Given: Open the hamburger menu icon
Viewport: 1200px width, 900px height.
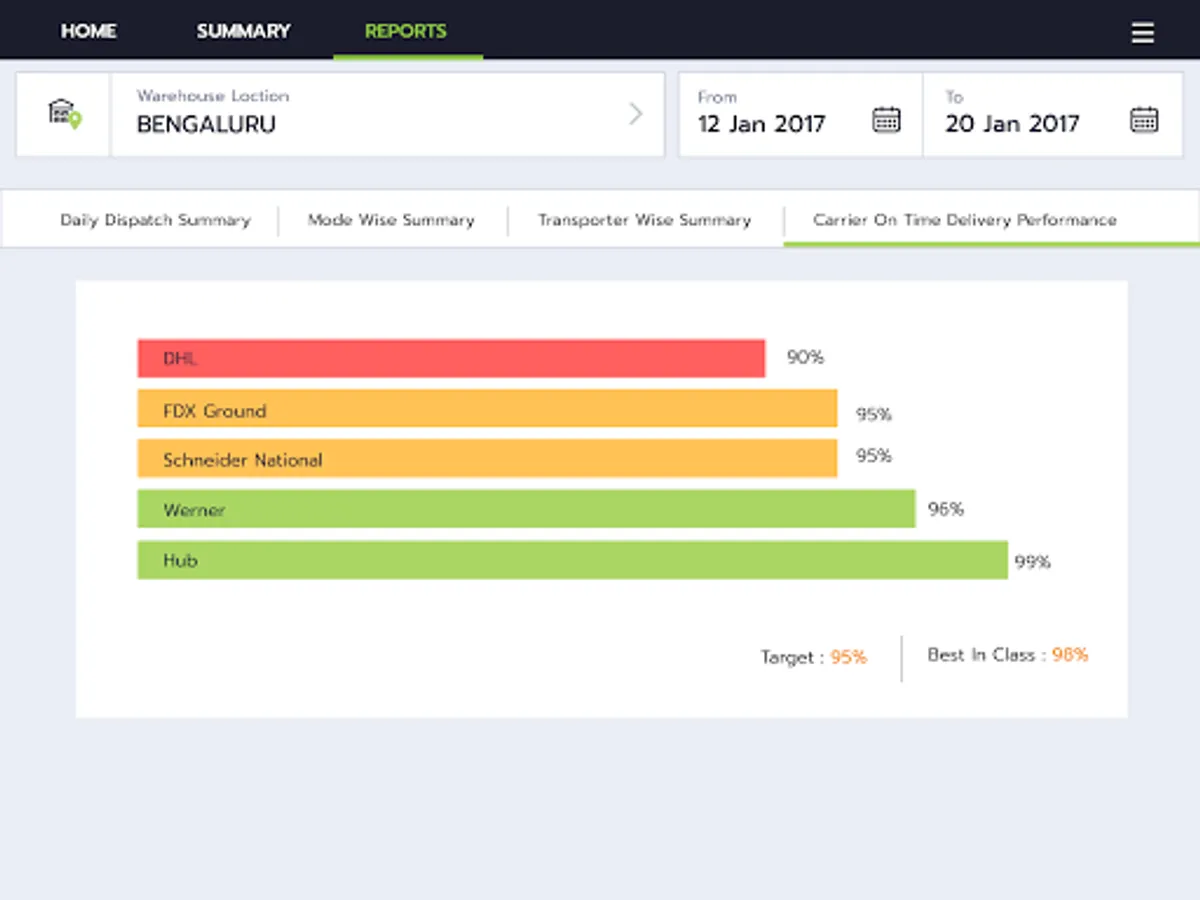Looking at the screenshot, I should click(x=1142, y=33).
